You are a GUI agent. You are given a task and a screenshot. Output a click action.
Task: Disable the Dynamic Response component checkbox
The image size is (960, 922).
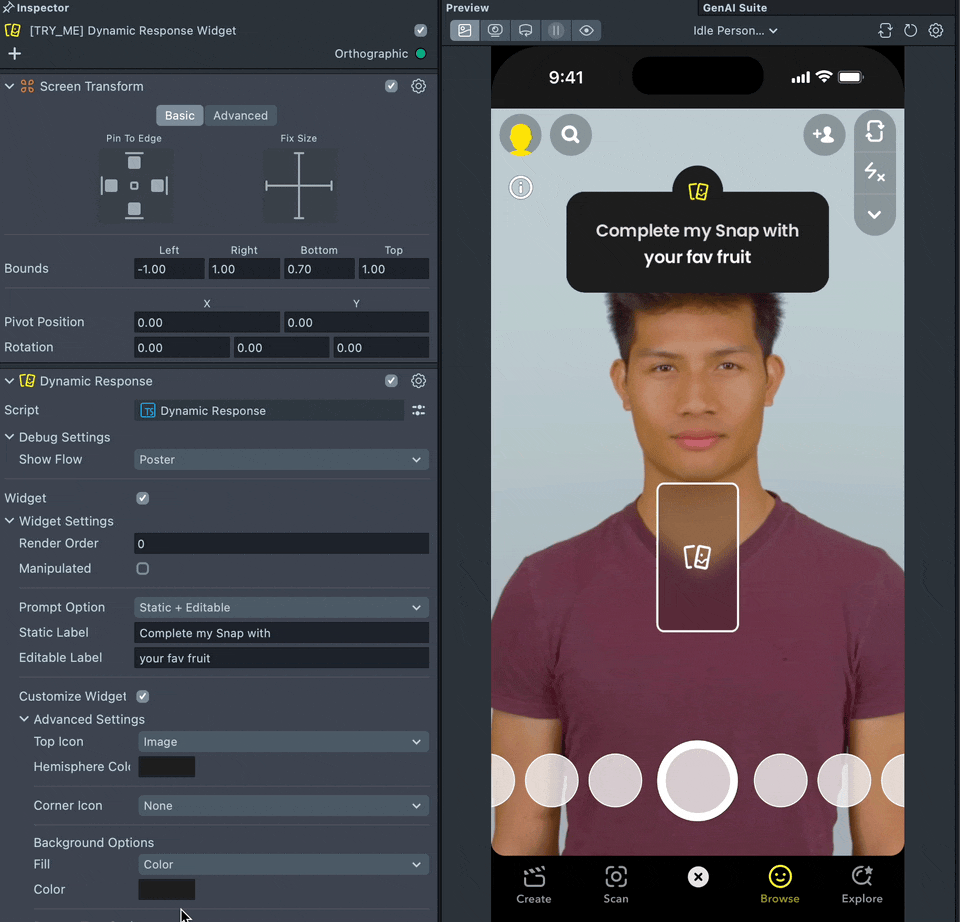pyautogui.click(x=391, y=381)
